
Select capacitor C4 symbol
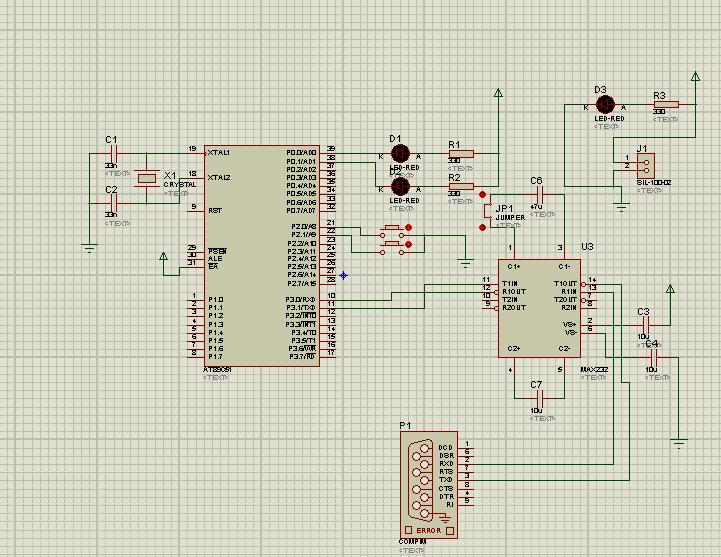point(654,357)
